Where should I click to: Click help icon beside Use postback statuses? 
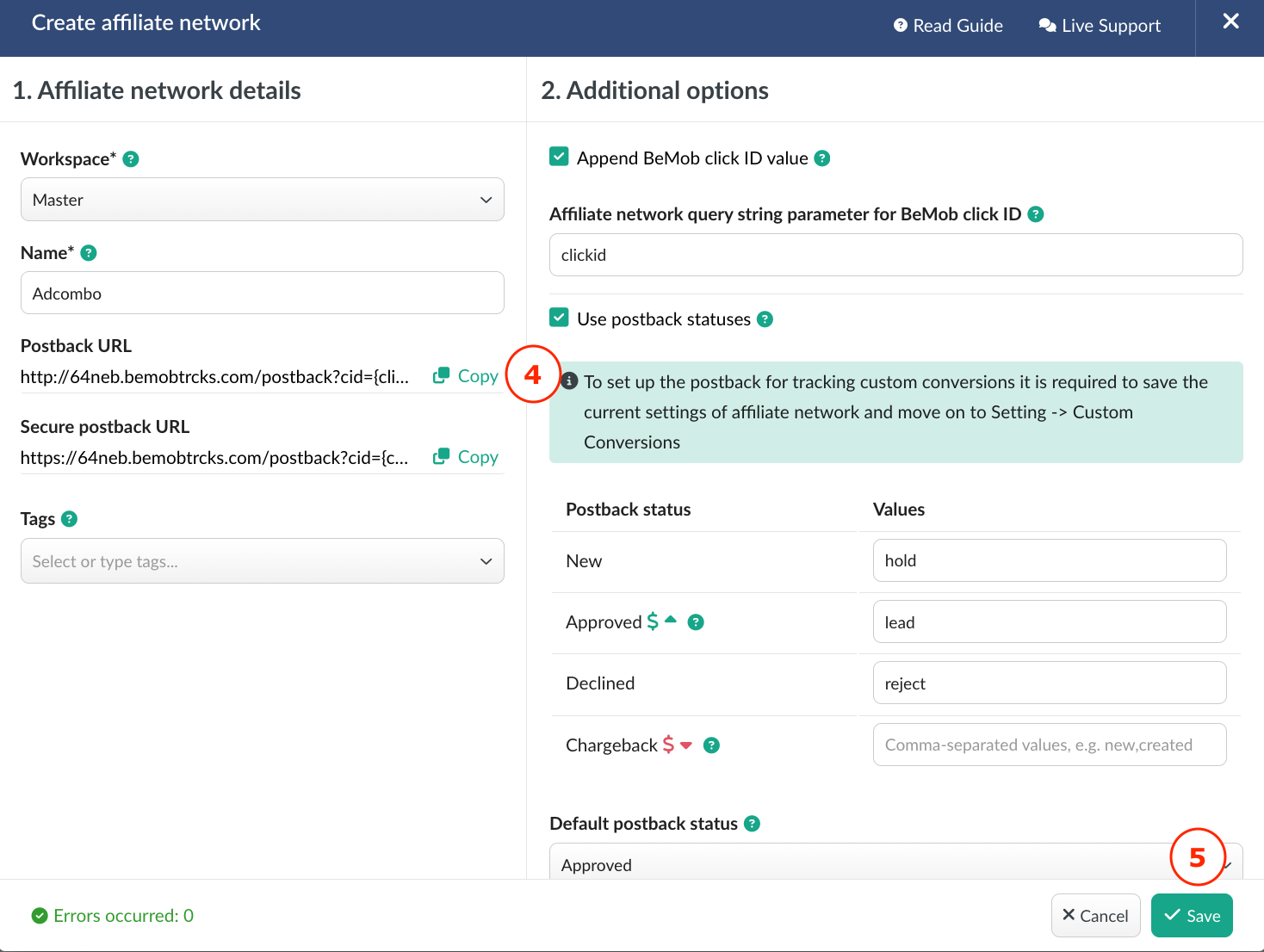tap(765, 319)
